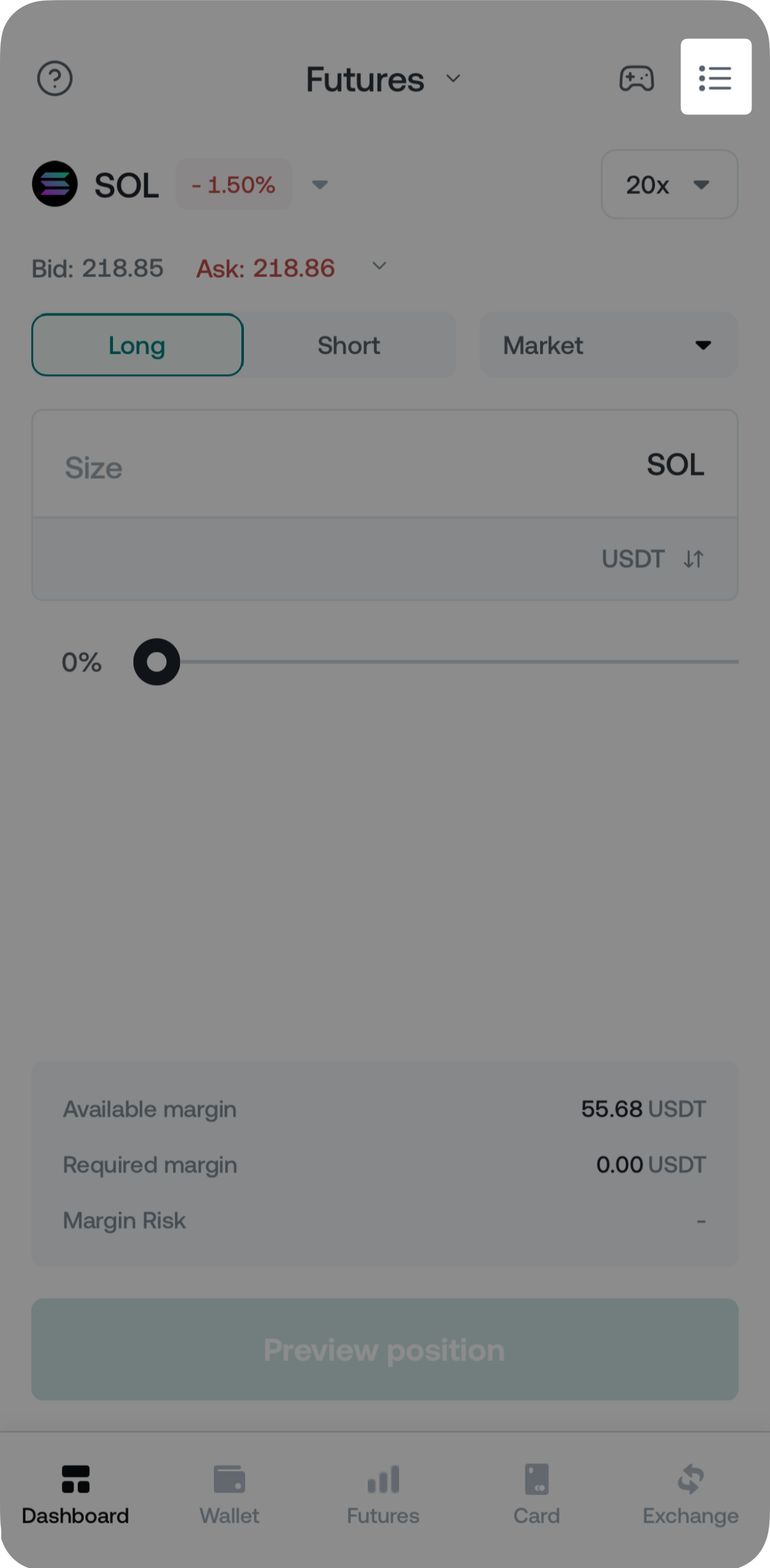The image size is (770, 1568).
Task: Open the highlighted list menu icon
Action: pyautogui.click(x=715, y=77)
